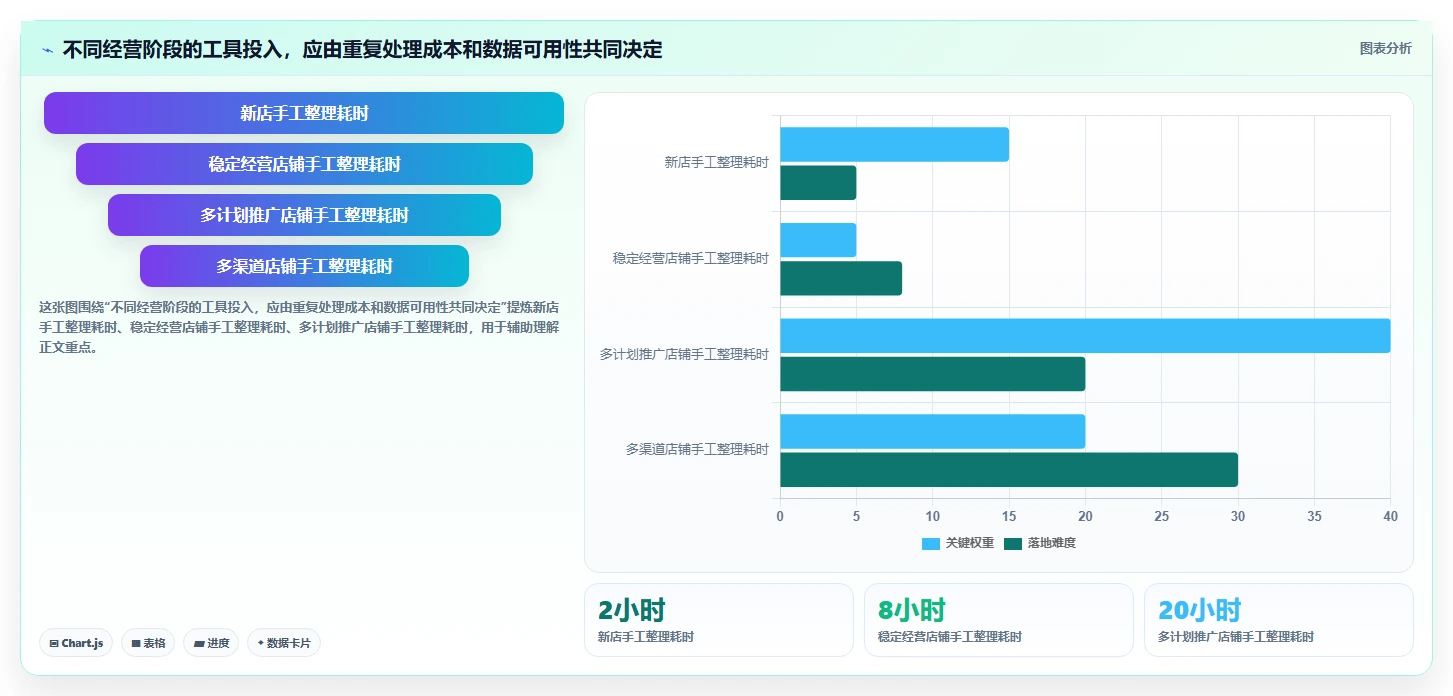The width and height of the screenshot is (1453, 696).
Task: Click green 落地难度 bar for 新店手工整理耗时
Action: click(818, 183)
